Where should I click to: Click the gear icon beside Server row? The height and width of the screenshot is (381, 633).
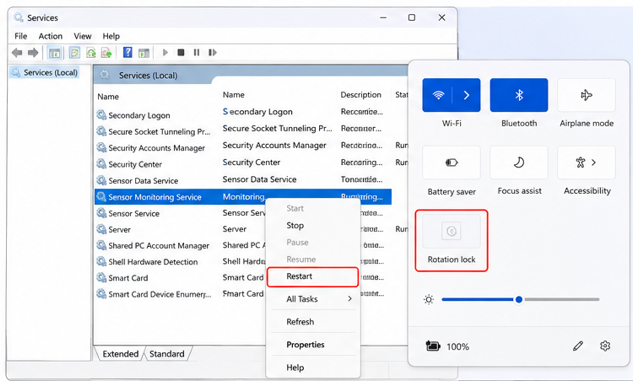pos(101,229)
